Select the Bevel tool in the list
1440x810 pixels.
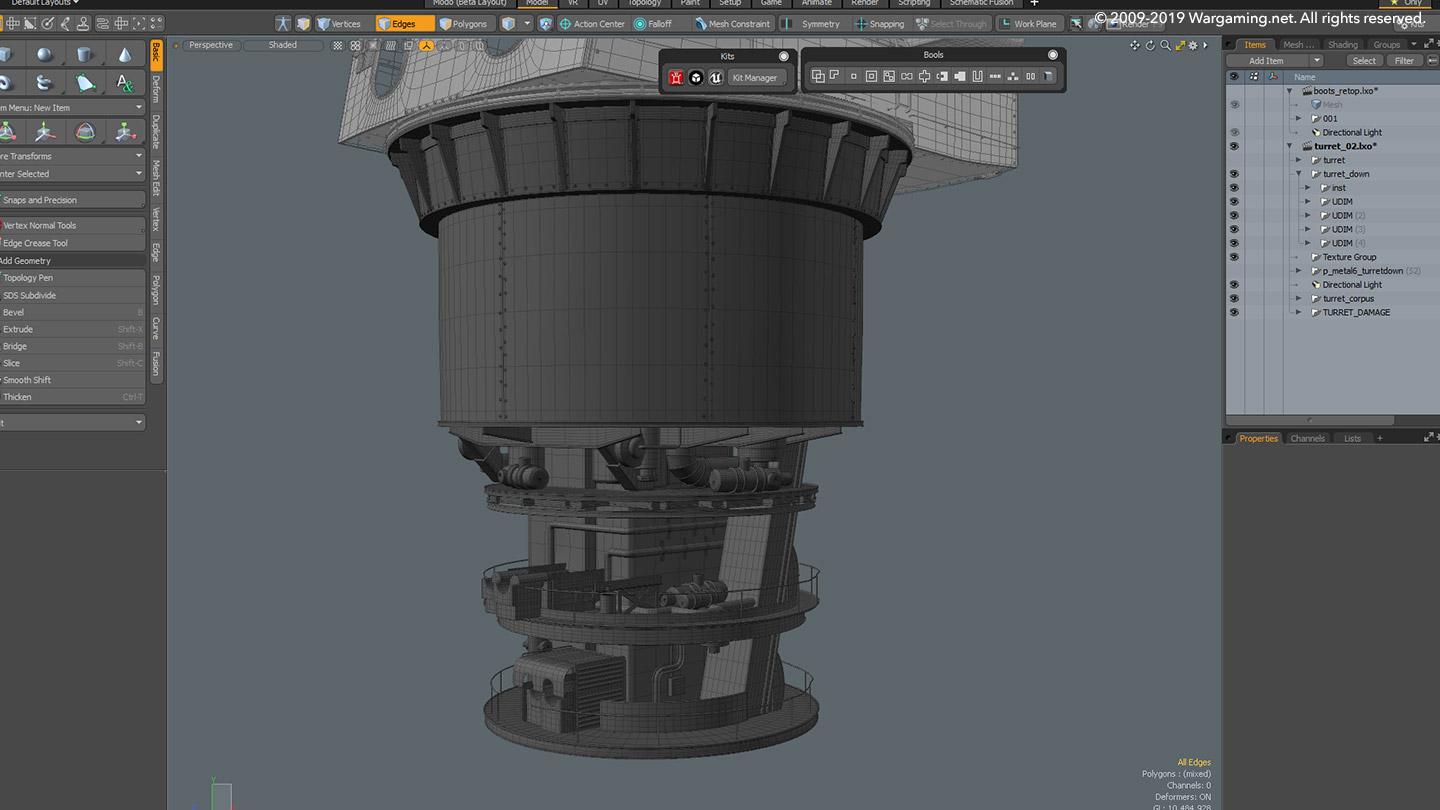[x=14, y=312]
